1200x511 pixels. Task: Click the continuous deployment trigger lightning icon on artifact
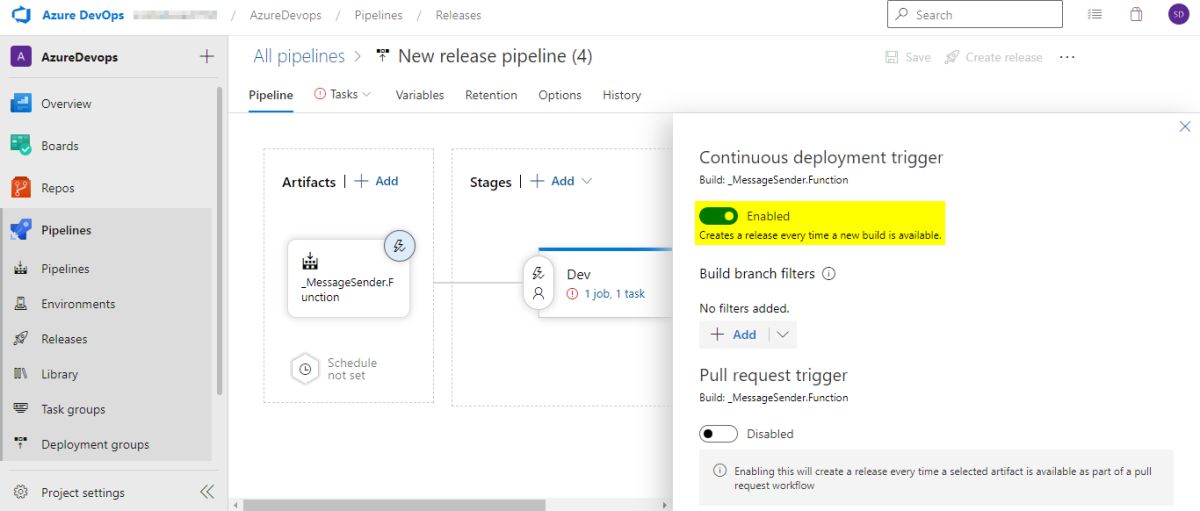point(399,245)
